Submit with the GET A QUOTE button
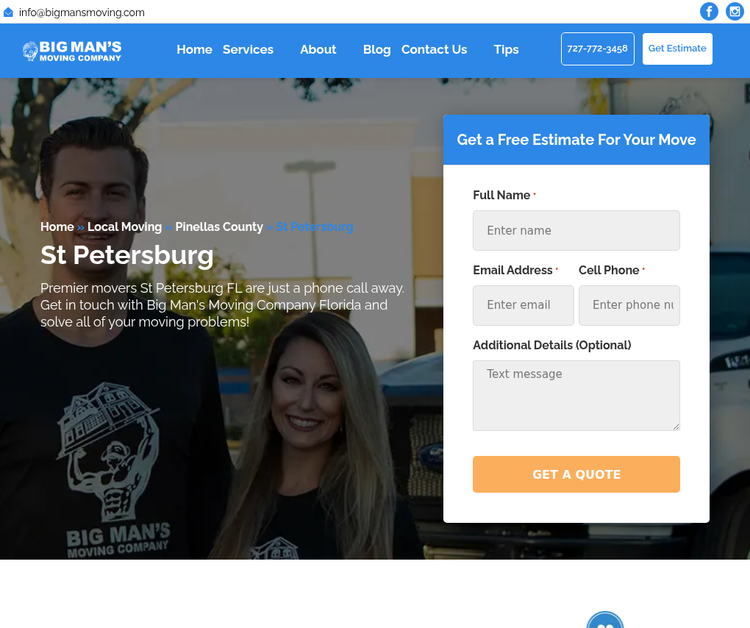This screenshot has width=750, height=628. (576, 474)
